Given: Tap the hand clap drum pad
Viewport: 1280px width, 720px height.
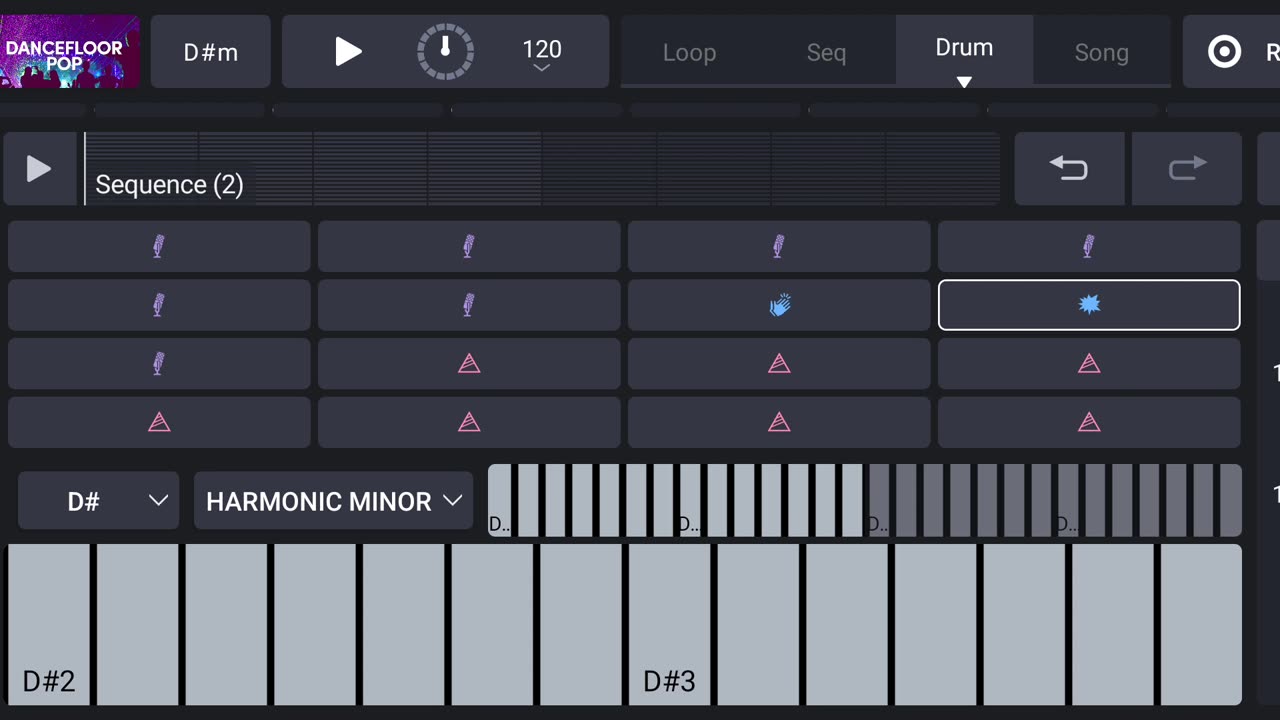Looking at the screenshot, I should (779, 305).
